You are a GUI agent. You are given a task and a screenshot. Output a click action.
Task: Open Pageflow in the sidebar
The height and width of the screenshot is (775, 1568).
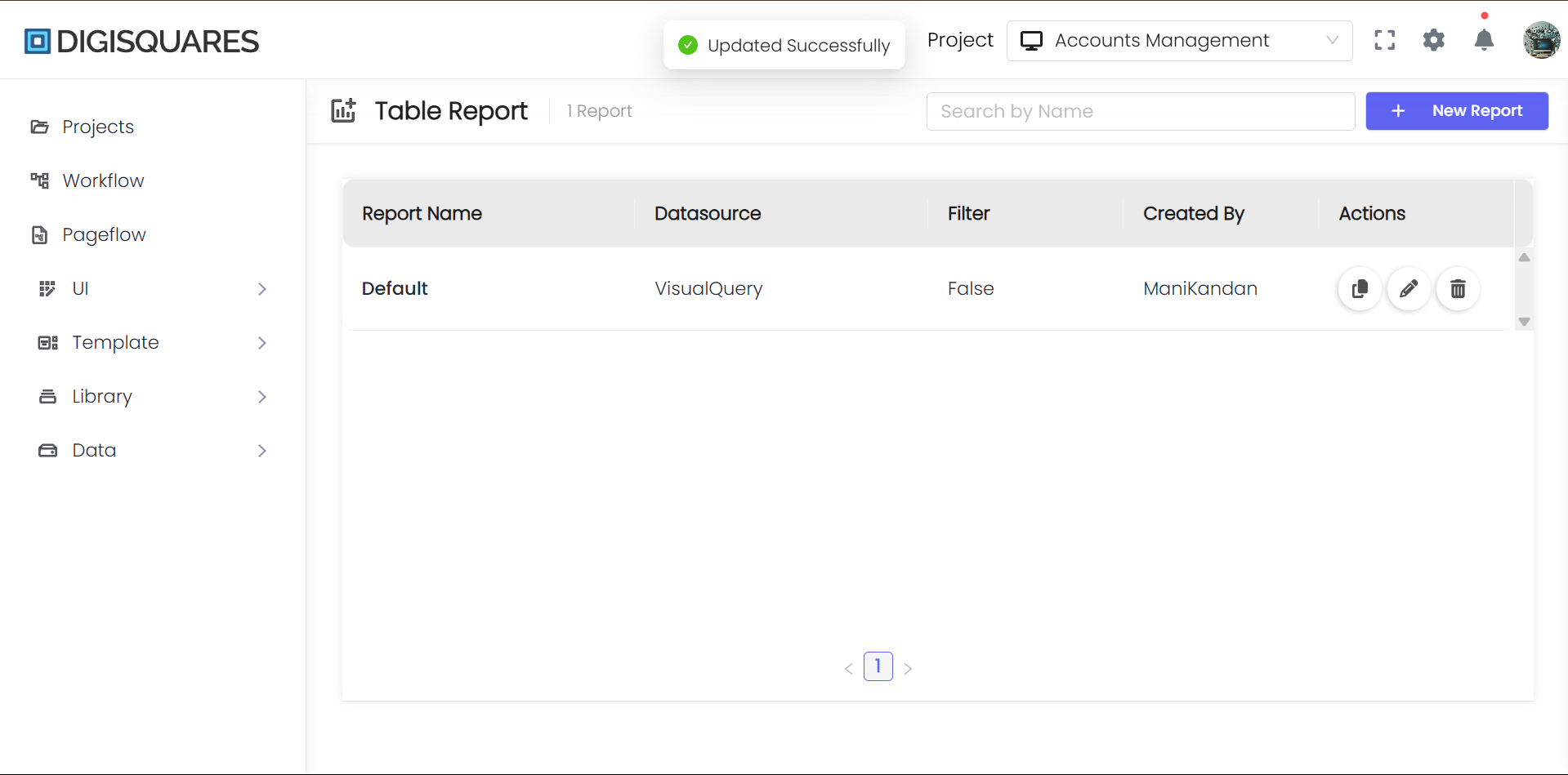pos(104,234)
